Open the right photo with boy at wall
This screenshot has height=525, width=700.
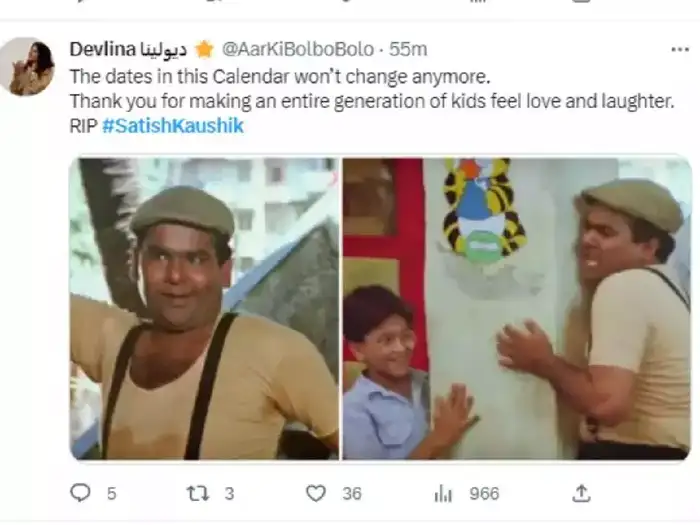coord(516,308)
